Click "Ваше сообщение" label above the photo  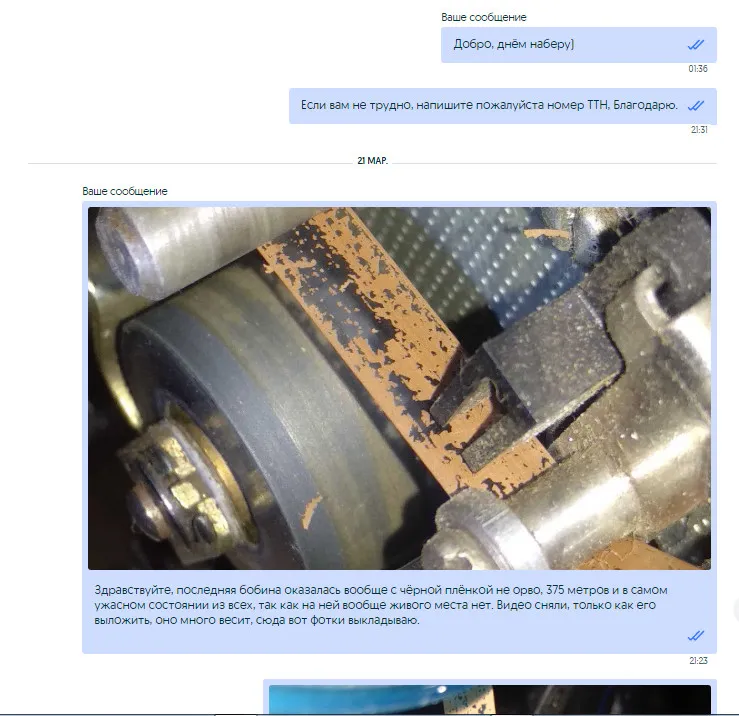tap(125, 191)
